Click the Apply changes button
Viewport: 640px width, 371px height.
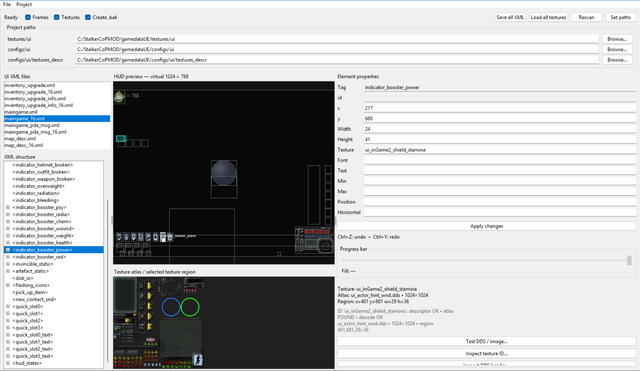point(487,226)
